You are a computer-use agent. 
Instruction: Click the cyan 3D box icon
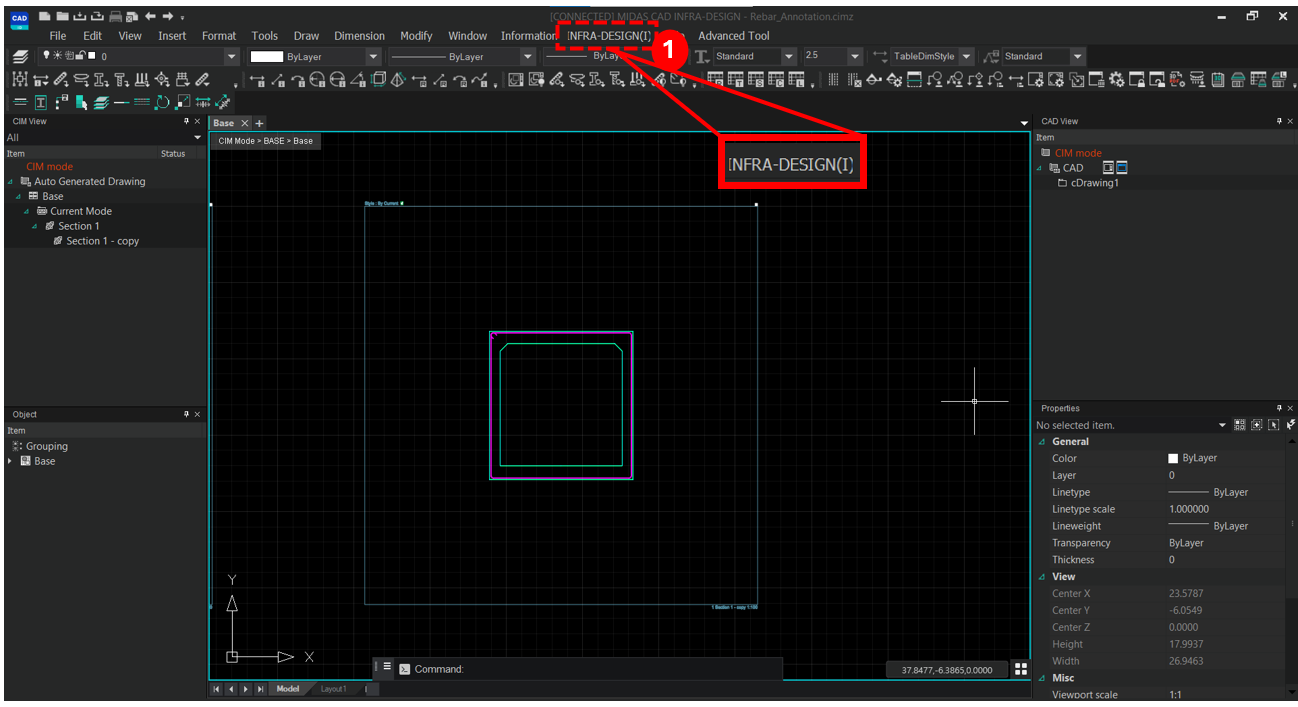[x=379, y=80]
